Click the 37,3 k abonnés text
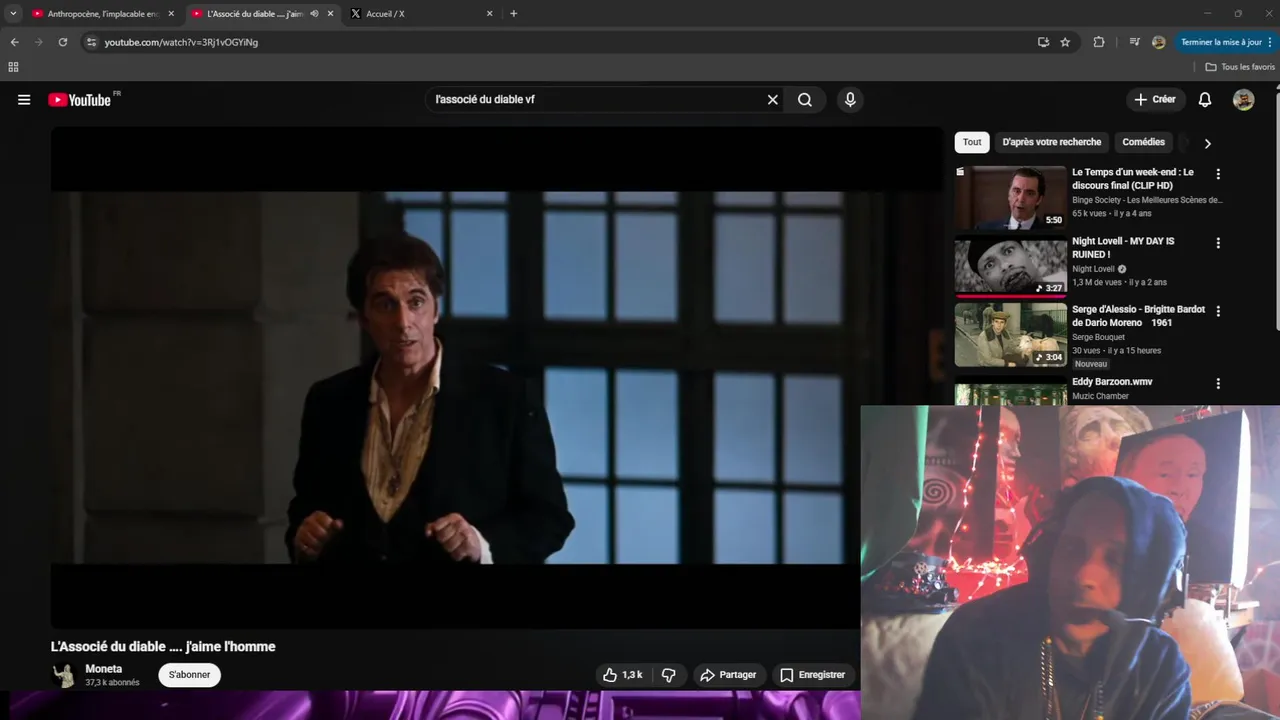 112,683
